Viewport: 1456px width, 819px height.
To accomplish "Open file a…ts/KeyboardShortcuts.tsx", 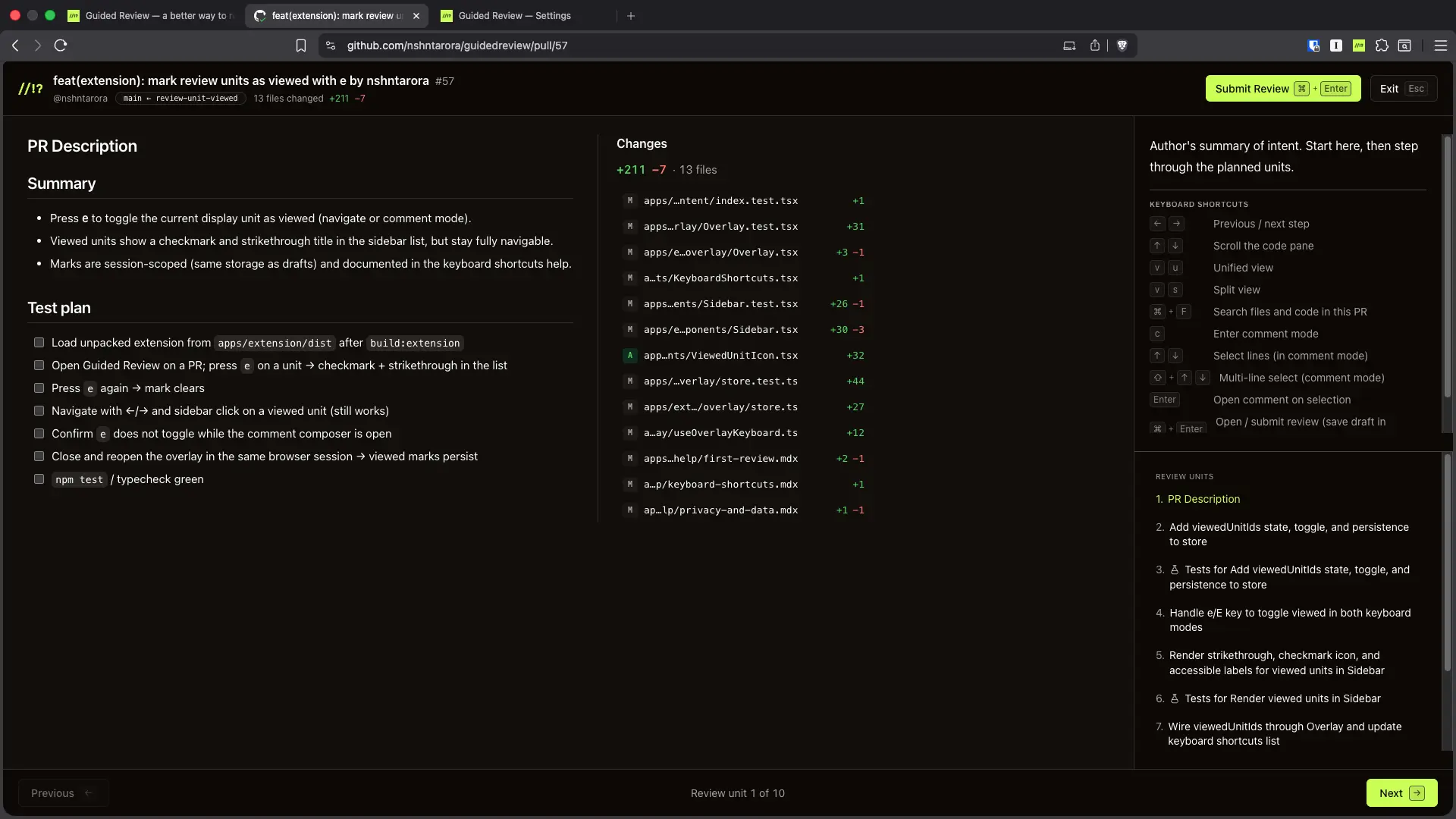I will pos(743,278).
